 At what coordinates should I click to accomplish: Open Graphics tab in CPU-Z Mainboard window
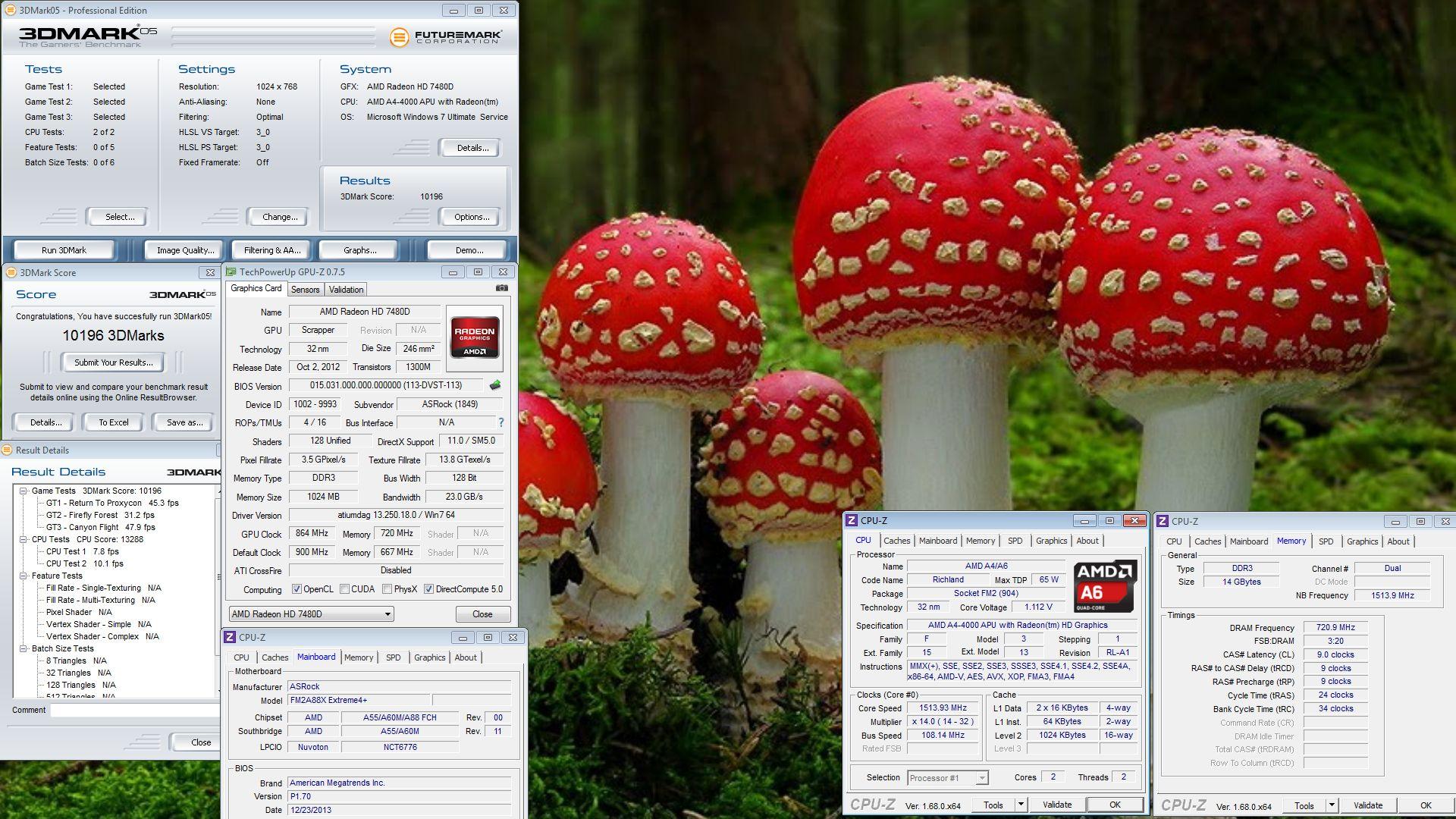tap(429, 657)
